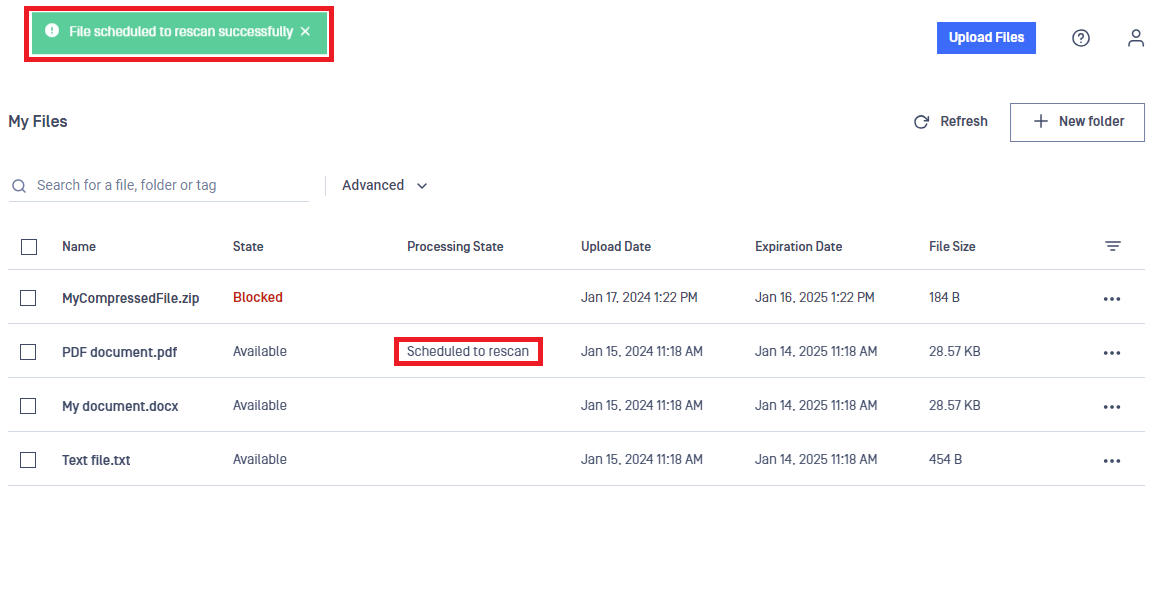Toggle the select-all files checkbox

(29, 247)
